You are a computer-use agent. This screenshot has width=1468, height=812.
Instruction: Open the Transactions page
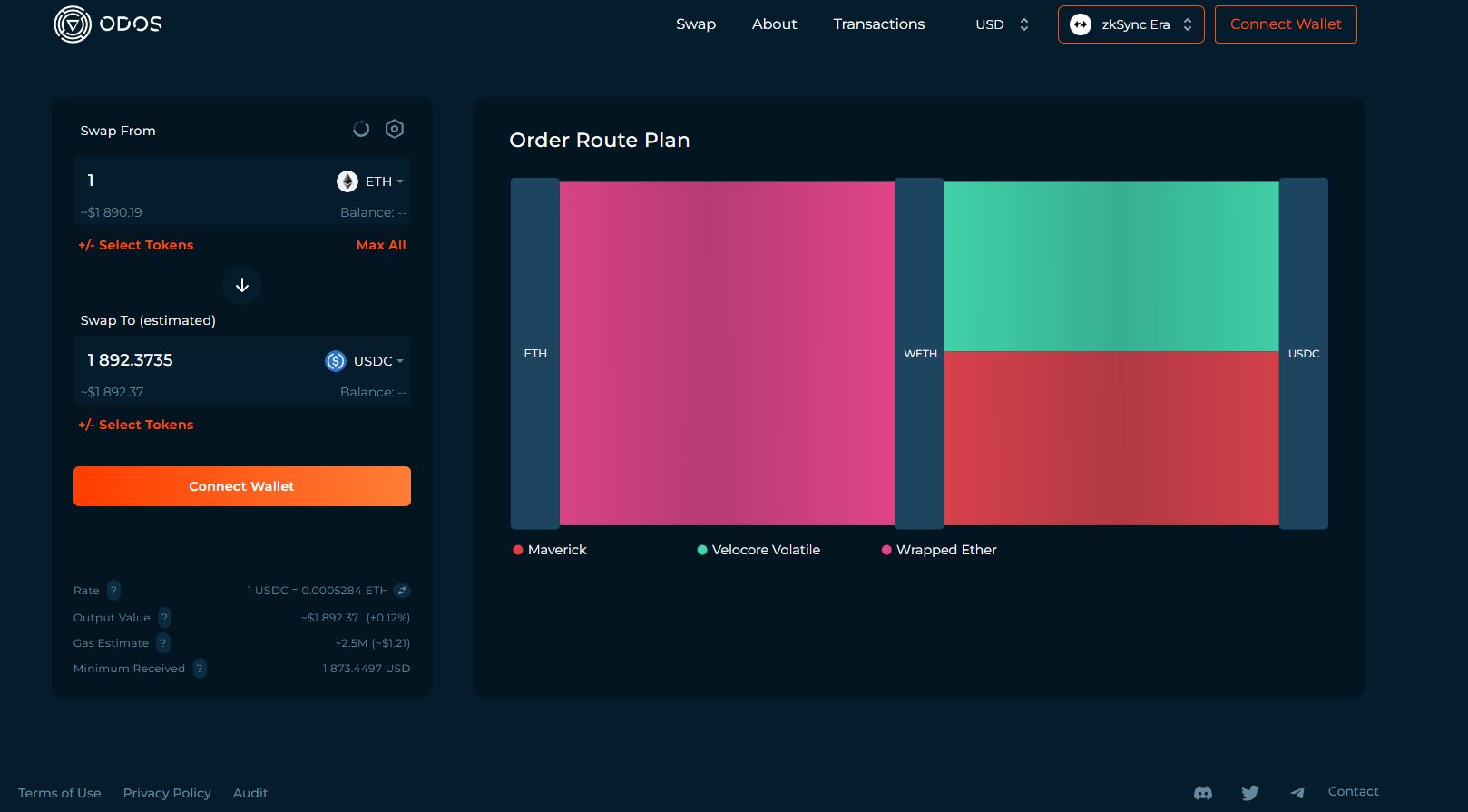879,24
